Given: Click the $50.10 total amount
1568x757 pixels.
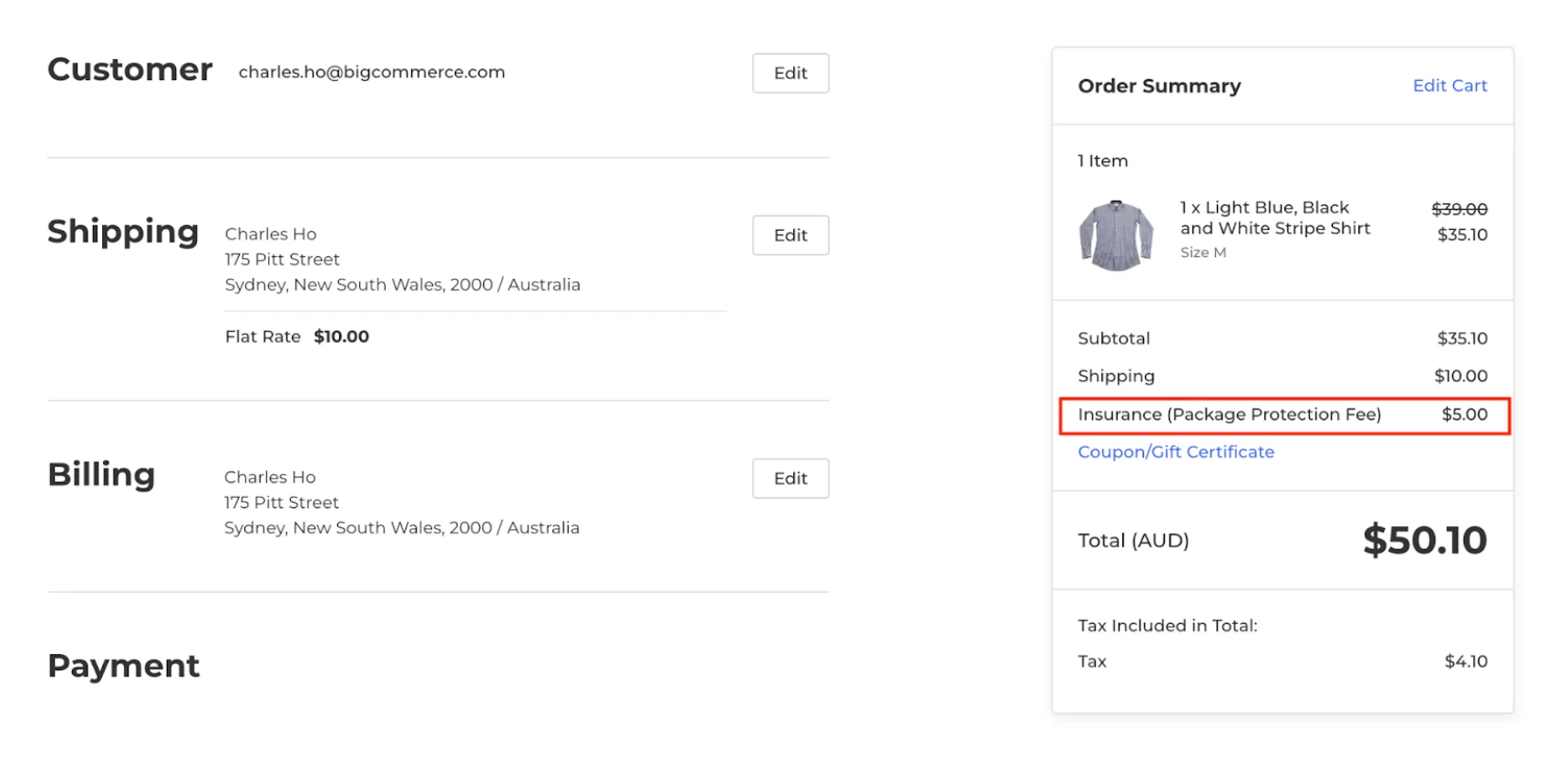Looking at the screenshot, I should 1424,541.
